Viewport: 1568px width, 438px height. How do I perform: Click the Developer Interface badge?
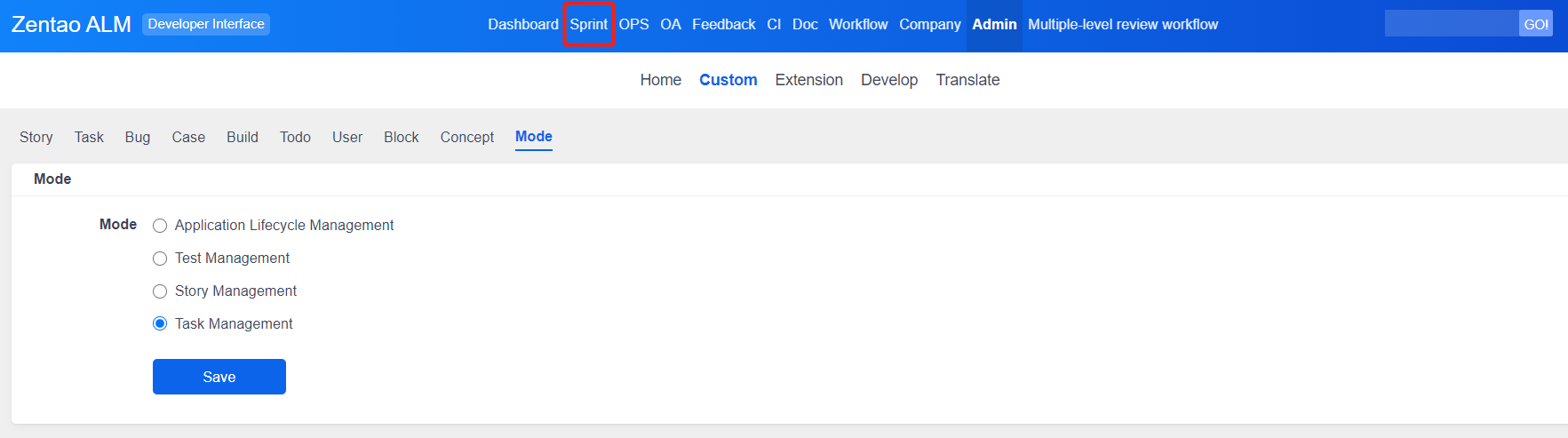[206, 24]
